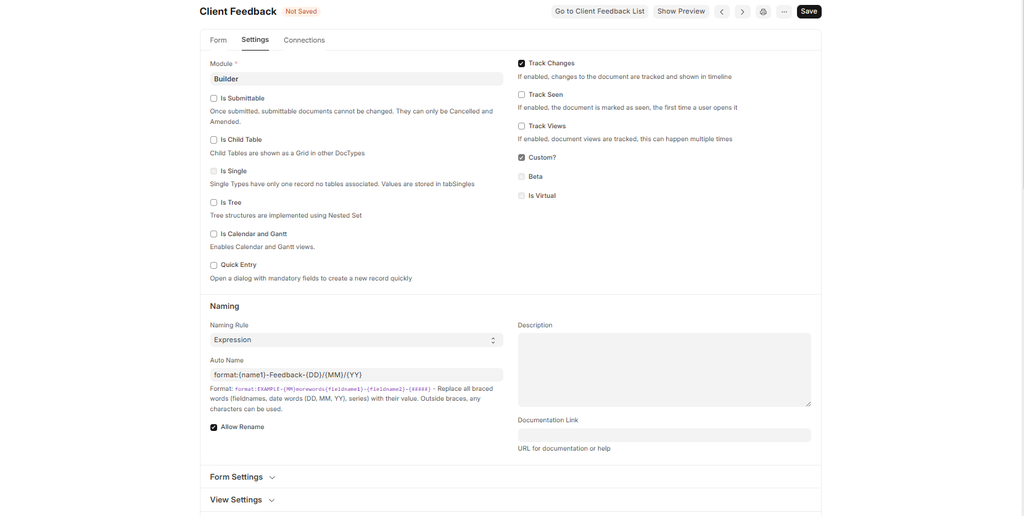The width and height of the screenshot is (1024, 516).
Task: Click Show Preview button
Action: (681, 12)
